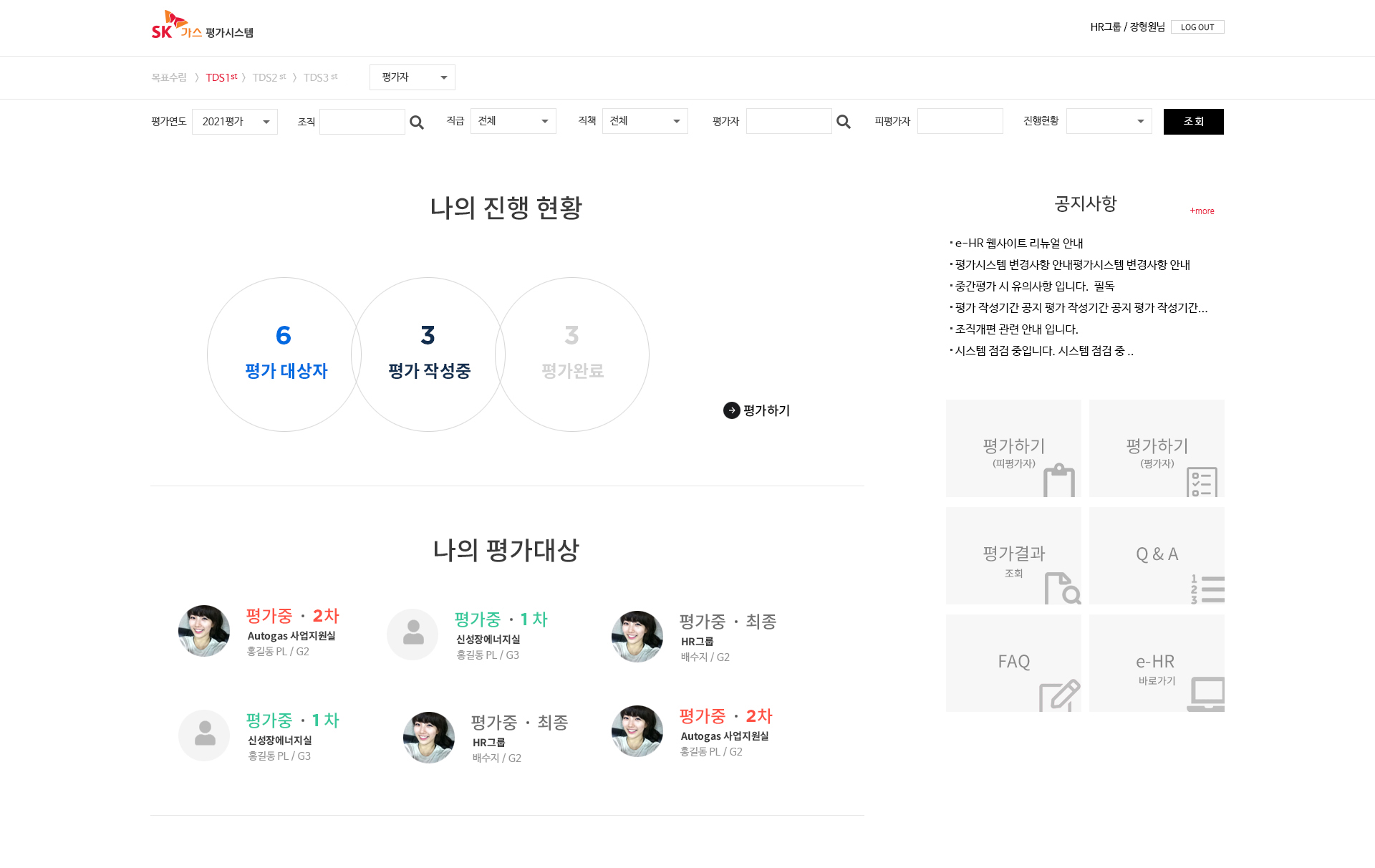This screenshot has width=1375, height=868.
Task: Open the 평가하기 (피평가자) clipboard tile
Action: 1013,448
